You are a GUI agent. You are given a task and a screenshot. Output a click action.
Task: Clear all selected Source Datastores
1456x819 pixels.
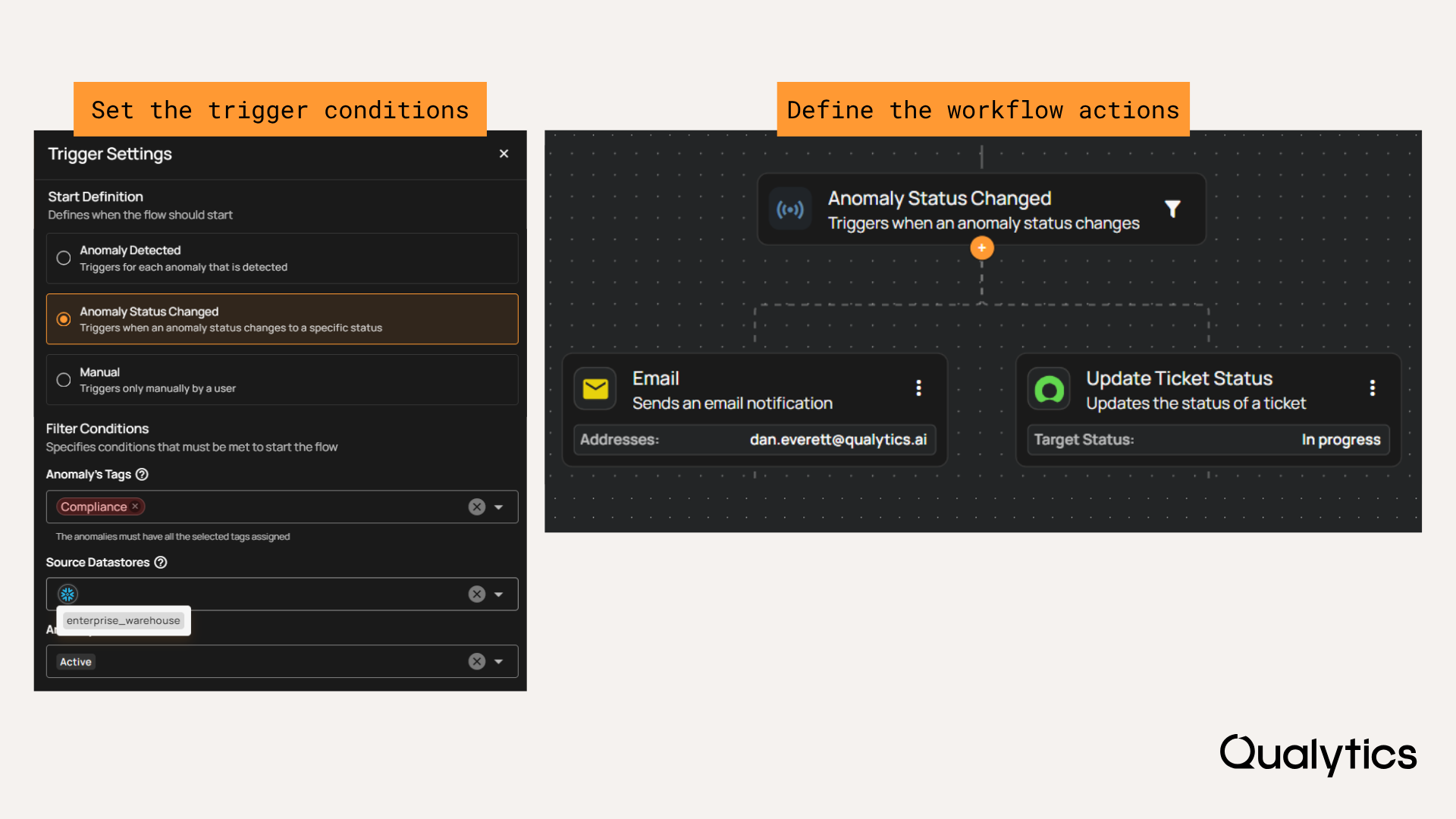tap(476, 595)
